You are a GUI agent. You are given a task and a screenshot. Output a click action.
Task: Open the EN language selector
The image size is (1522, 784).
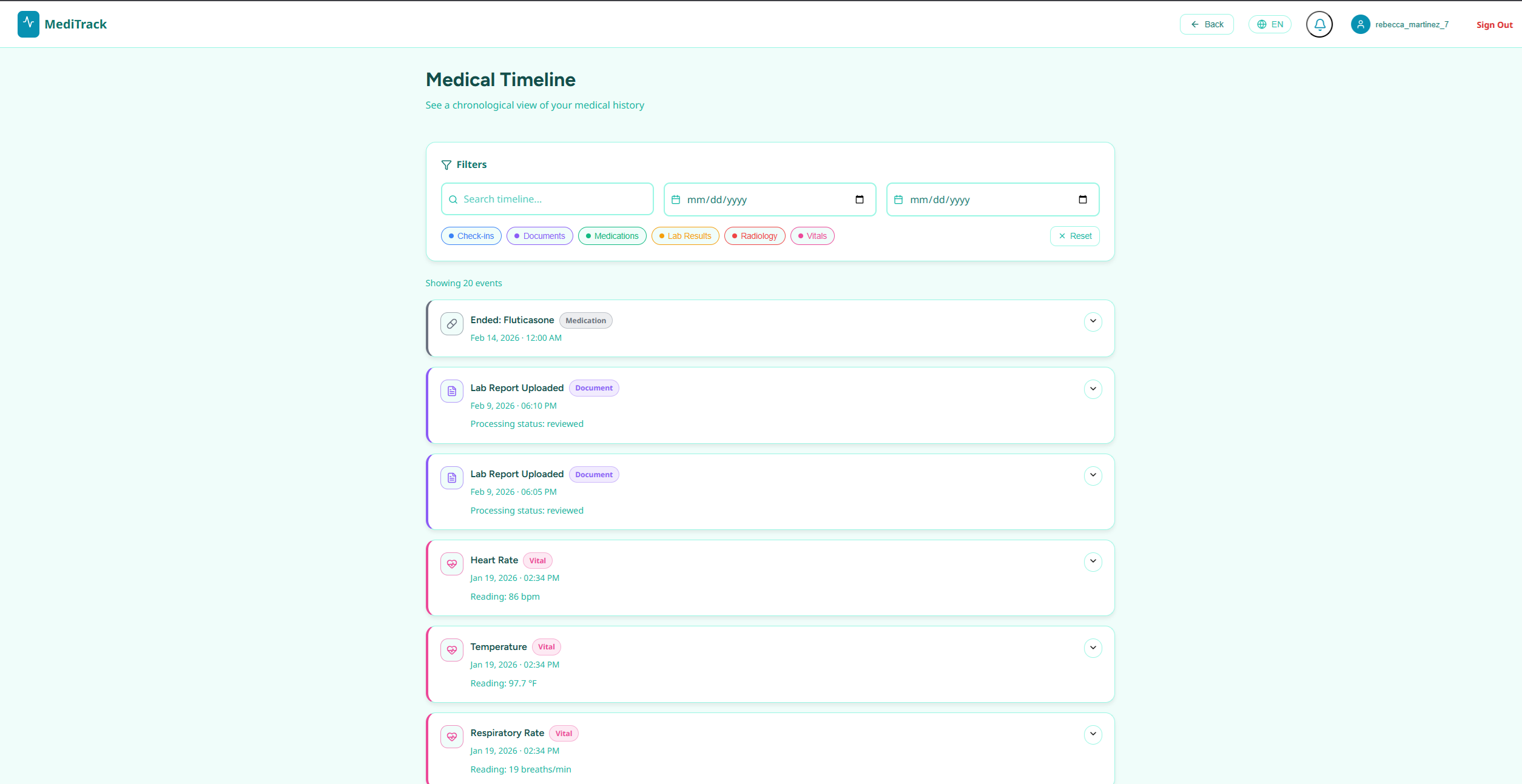pyautogui.click(x=1270, y=24)
